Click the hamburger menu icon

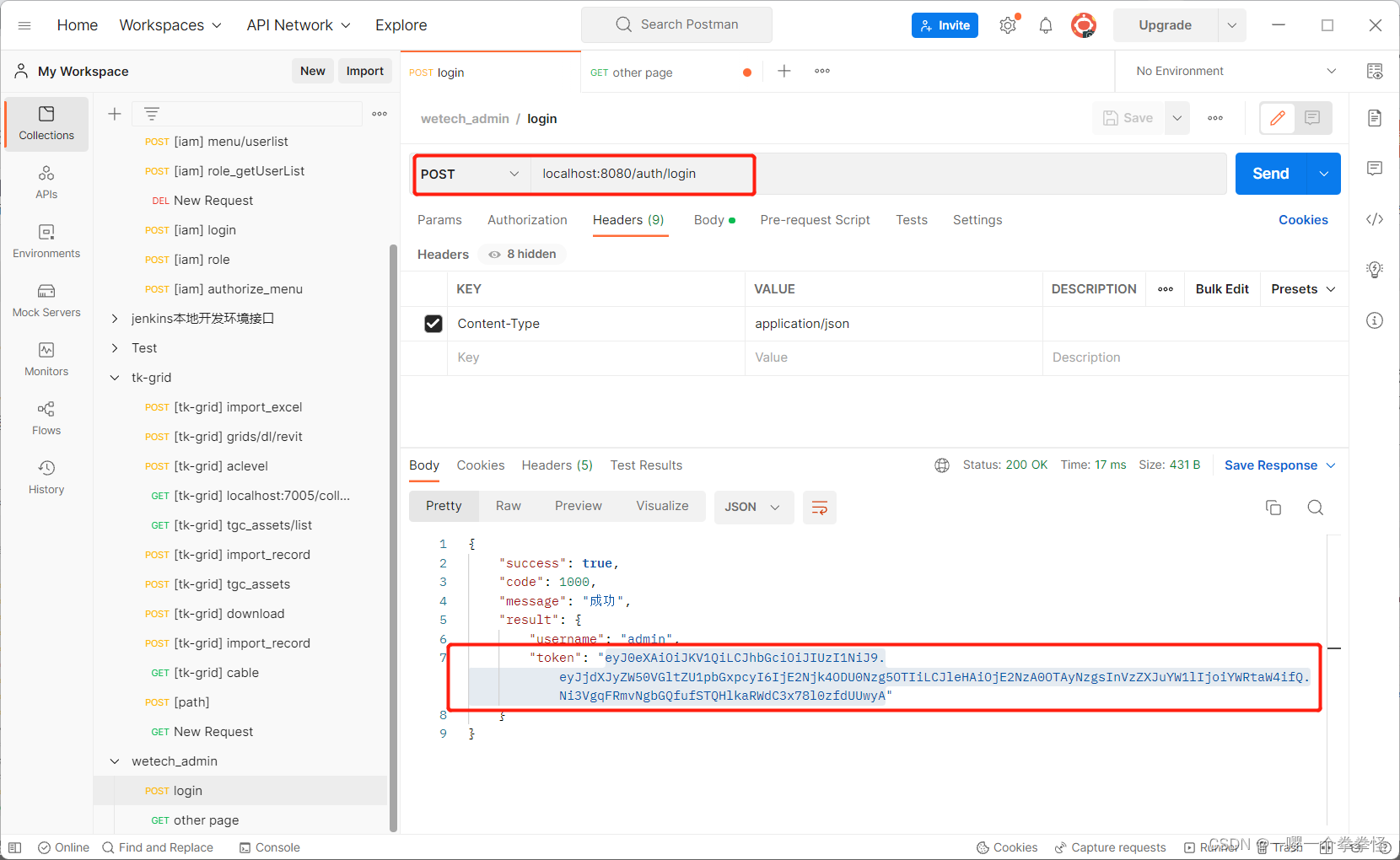24,25
